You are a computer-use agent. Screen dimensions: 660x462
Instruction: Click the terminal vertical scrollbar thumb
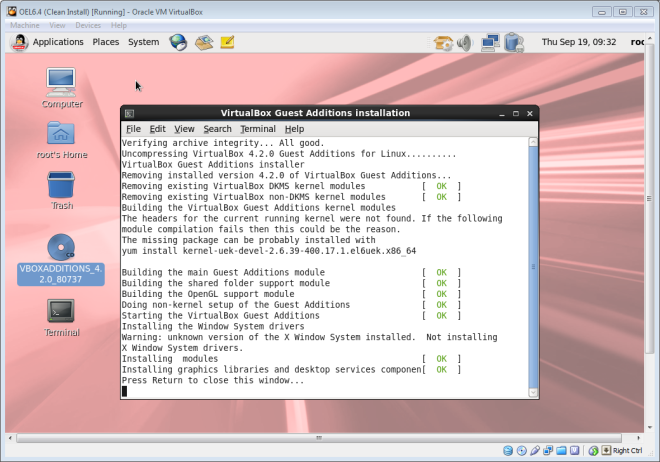pyautogui.click(x=533, y=267)
